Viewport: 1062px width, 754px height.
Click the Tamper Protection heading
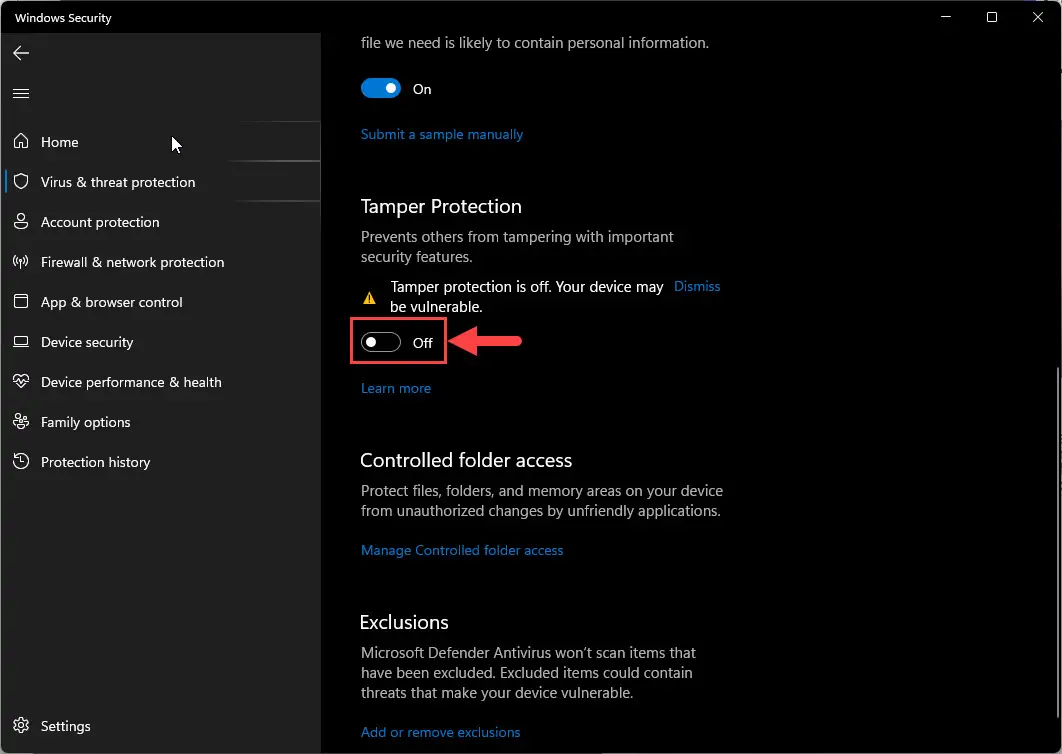(441, 206)
